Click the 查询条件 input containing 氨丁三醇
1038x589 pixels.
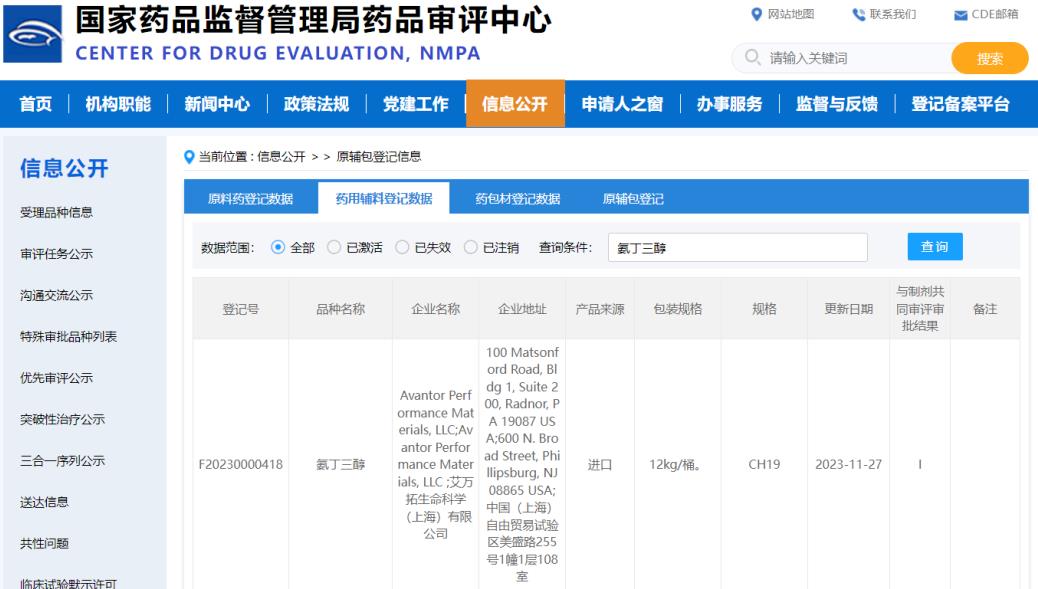(737, 248)
